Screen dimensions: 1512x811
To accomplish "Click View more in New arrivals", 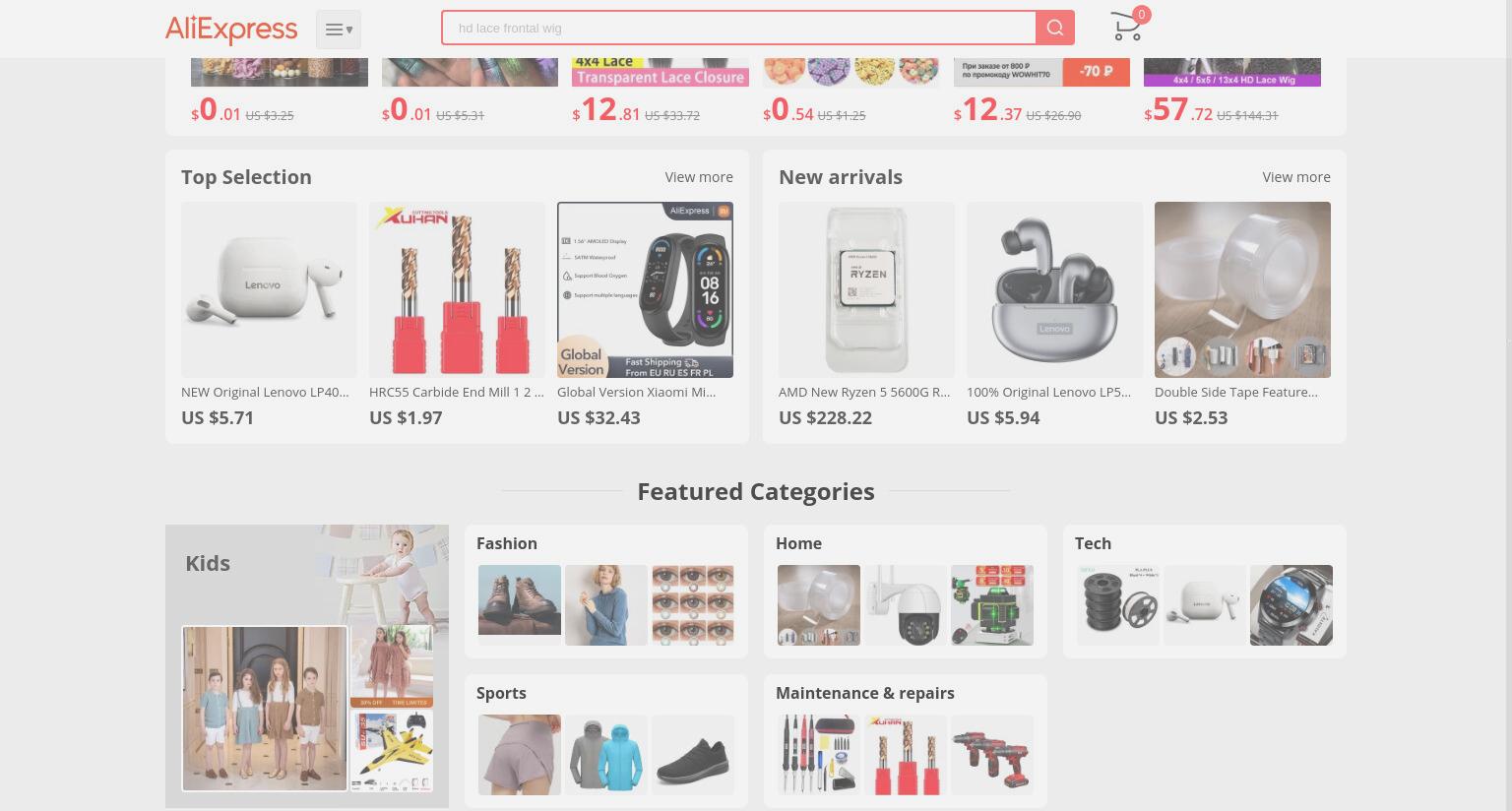I will point(1296,177).
